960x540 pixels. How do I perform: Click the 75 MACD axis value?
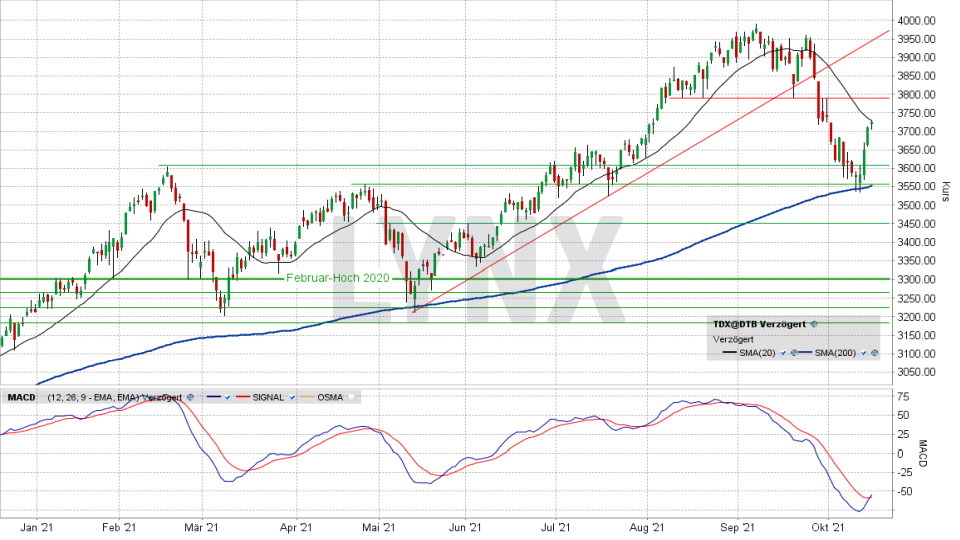click(904, 397)
